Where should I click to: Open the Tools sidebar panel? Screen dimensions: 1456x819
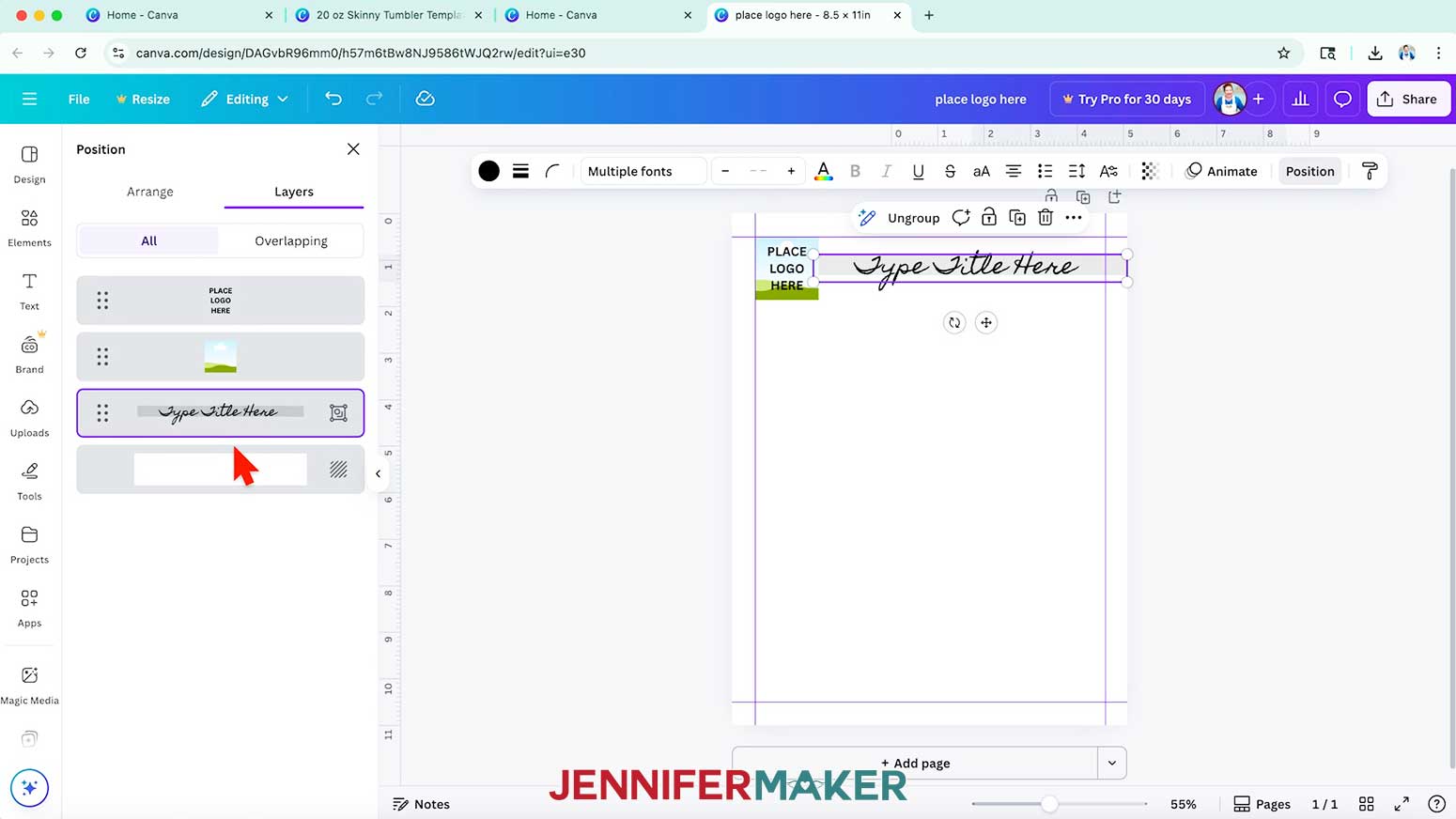[29, 482]
